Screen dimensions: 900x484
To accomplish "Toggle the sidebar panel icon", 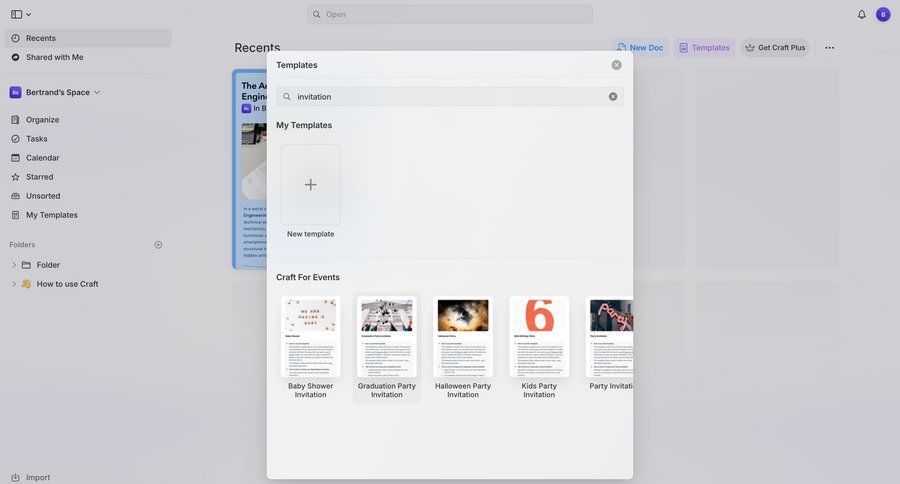I will pos(16,14).
